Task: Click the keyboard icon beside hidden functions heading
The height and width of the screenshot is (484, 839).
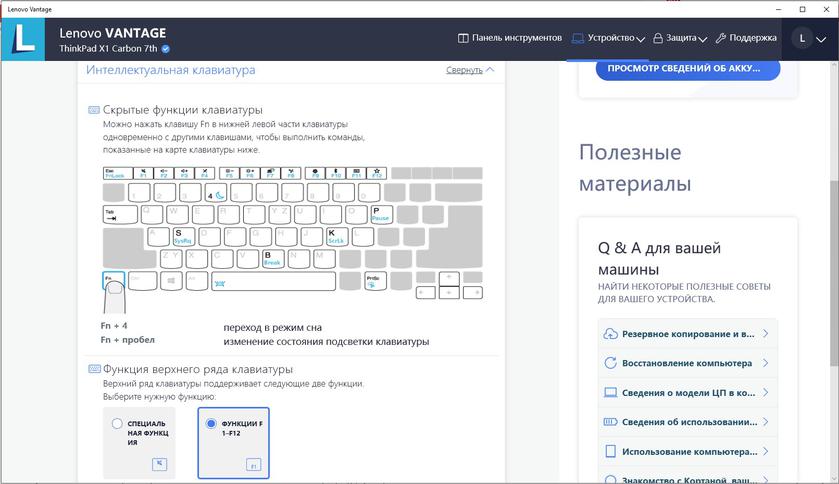Action: [94, 110]
